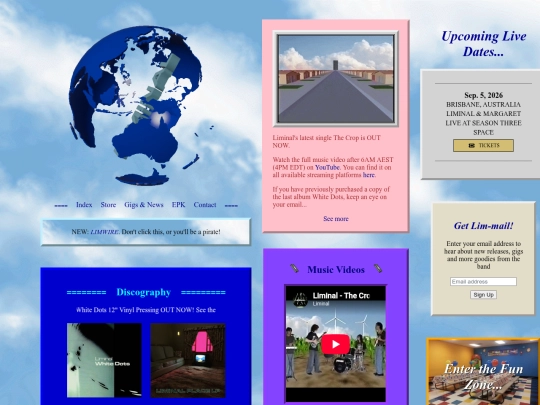Click the cassette icon left of Music Videos

point(294,268)
